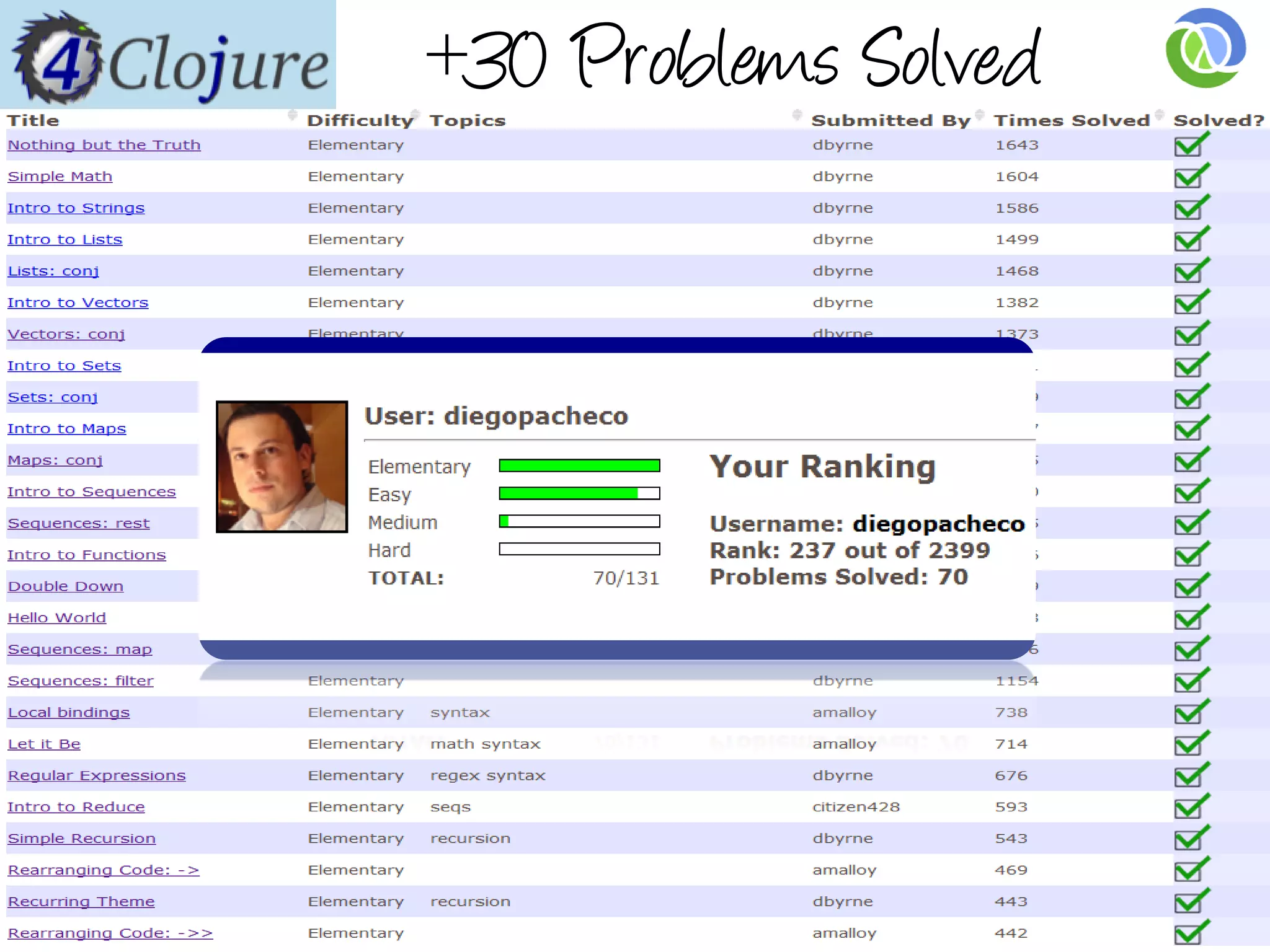The image size is (1270, 952).
Task: Open the Regular Expressions problem link
Action: (97, 776)
